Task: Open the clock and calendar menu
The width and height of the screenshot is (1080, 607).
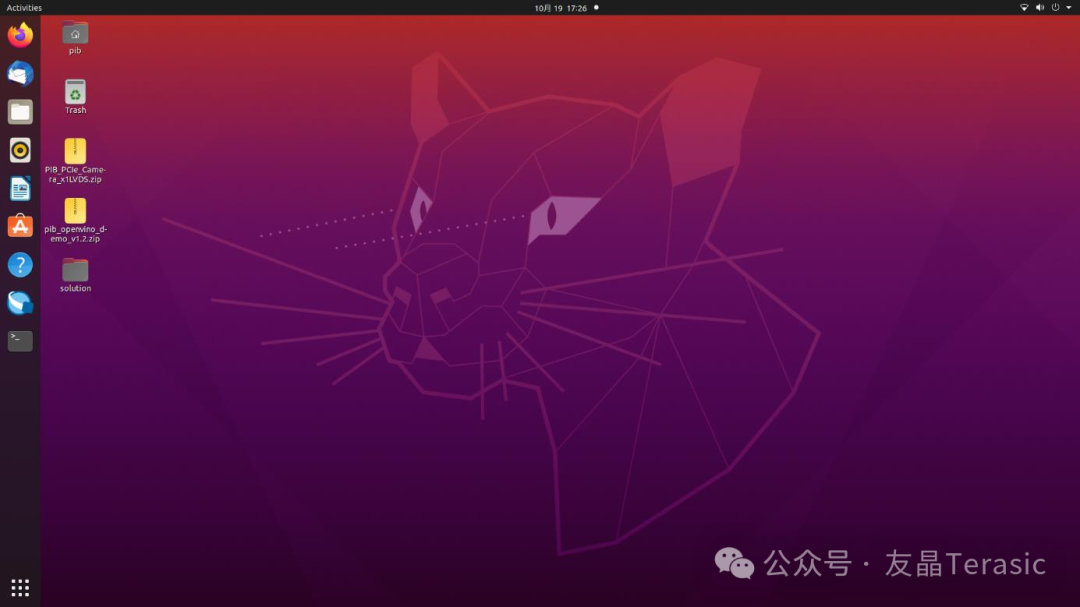Action: [x=561, y=8]
